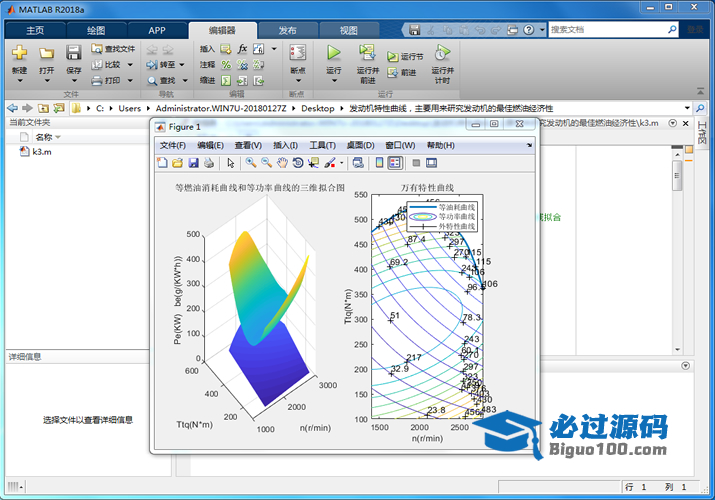Open the Save (保存) dropdown arrow
This screenshot has width=715, height=500.
coord(74,81)
